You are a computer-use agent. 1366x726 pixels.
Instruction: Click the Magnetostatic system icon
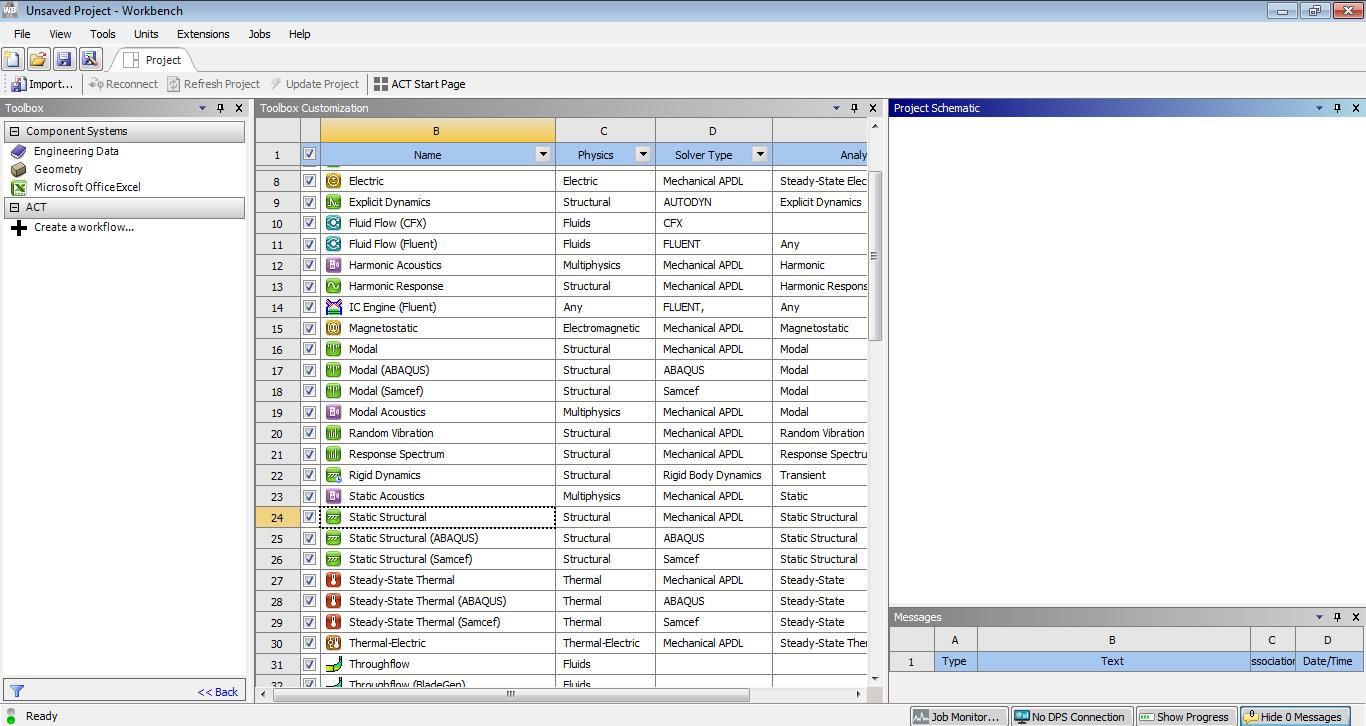334,328
